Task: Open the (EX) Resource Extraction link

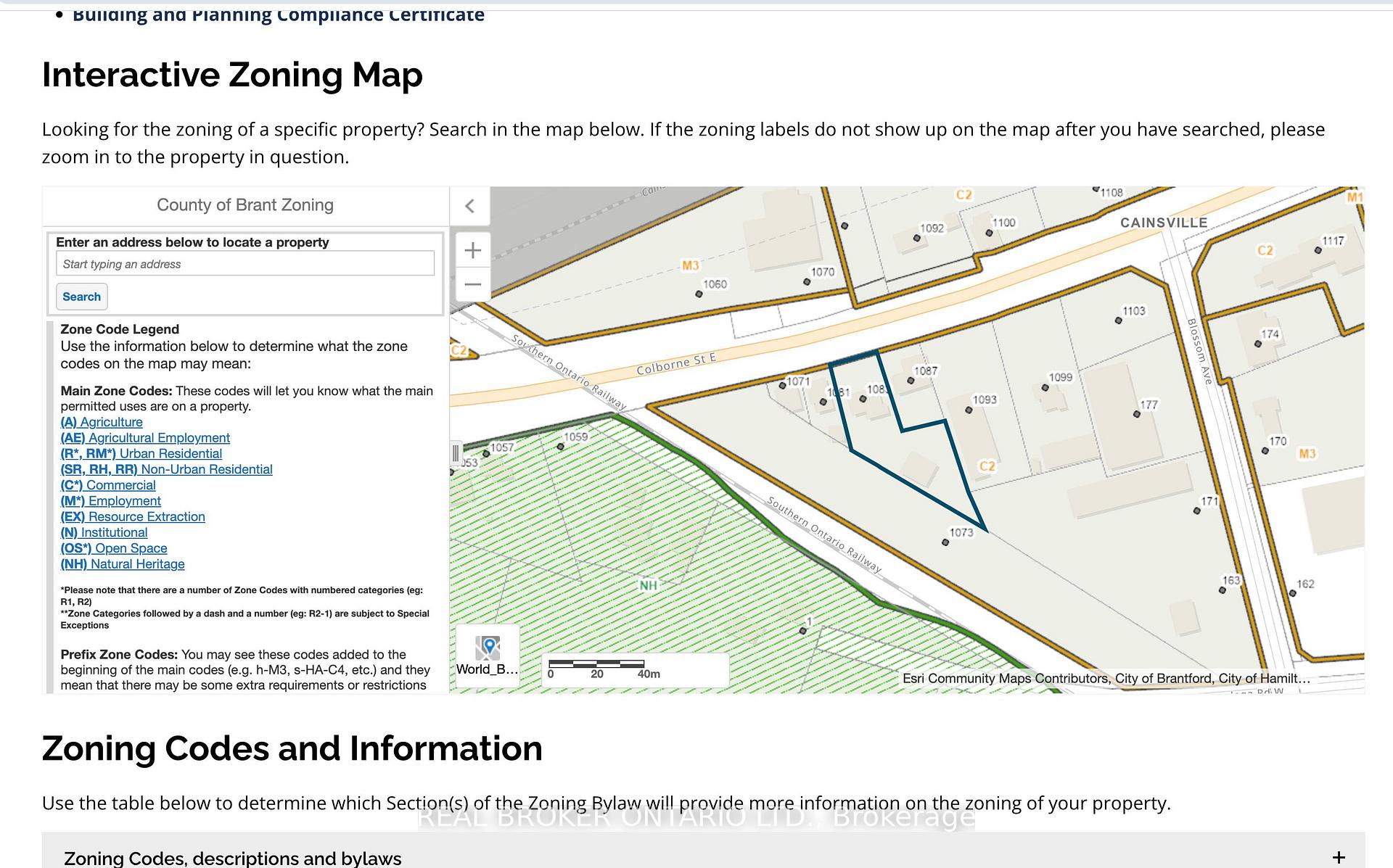Action: coord(133,517)
